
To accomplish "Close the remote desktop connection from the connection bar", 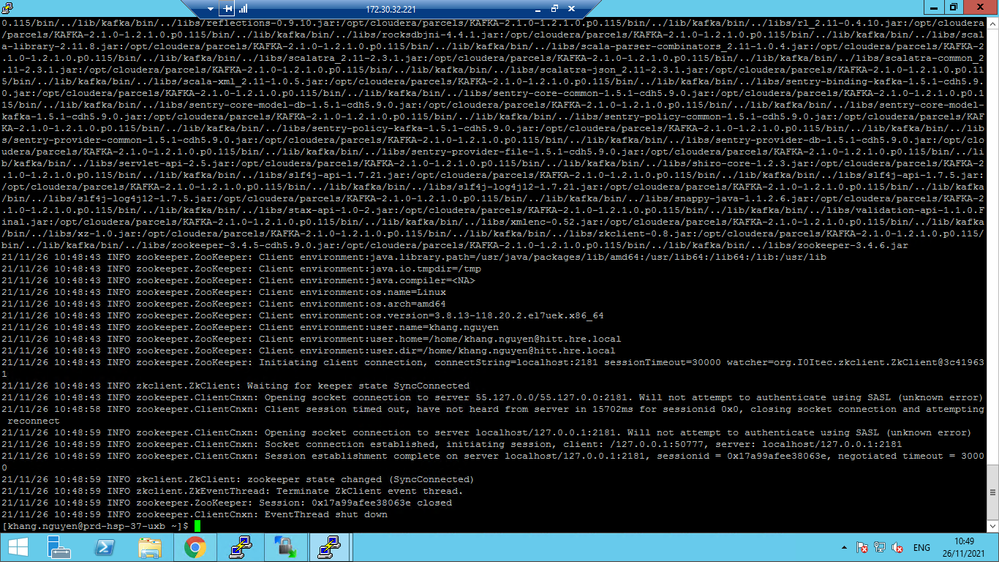I will tap(571, 9).
